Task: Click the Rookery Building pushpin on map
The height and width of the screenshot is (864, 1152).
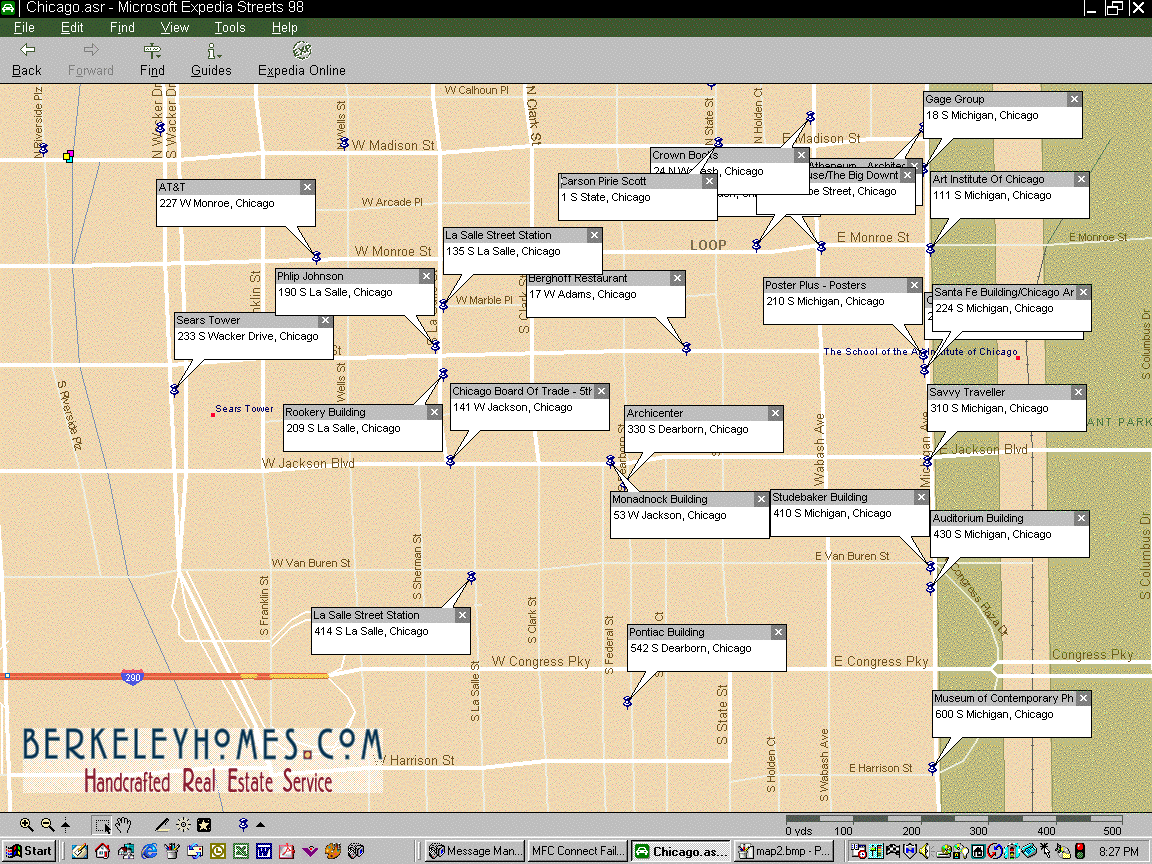Action: pos(443,374)
